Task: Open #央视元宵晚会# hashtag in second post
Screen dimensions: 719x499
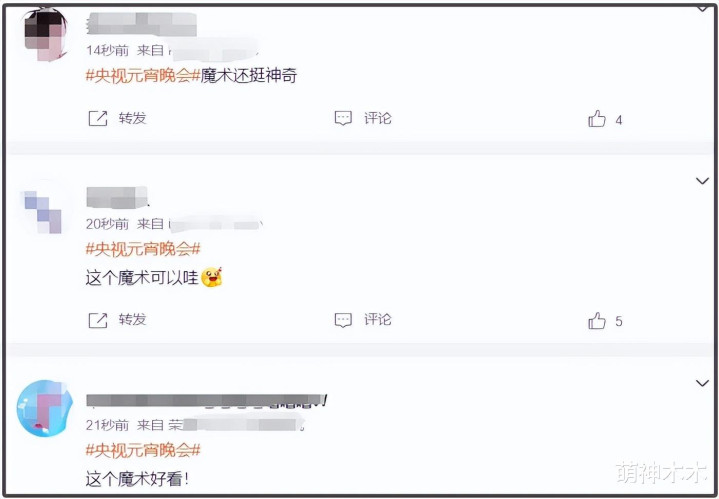Action: (143, 249)
